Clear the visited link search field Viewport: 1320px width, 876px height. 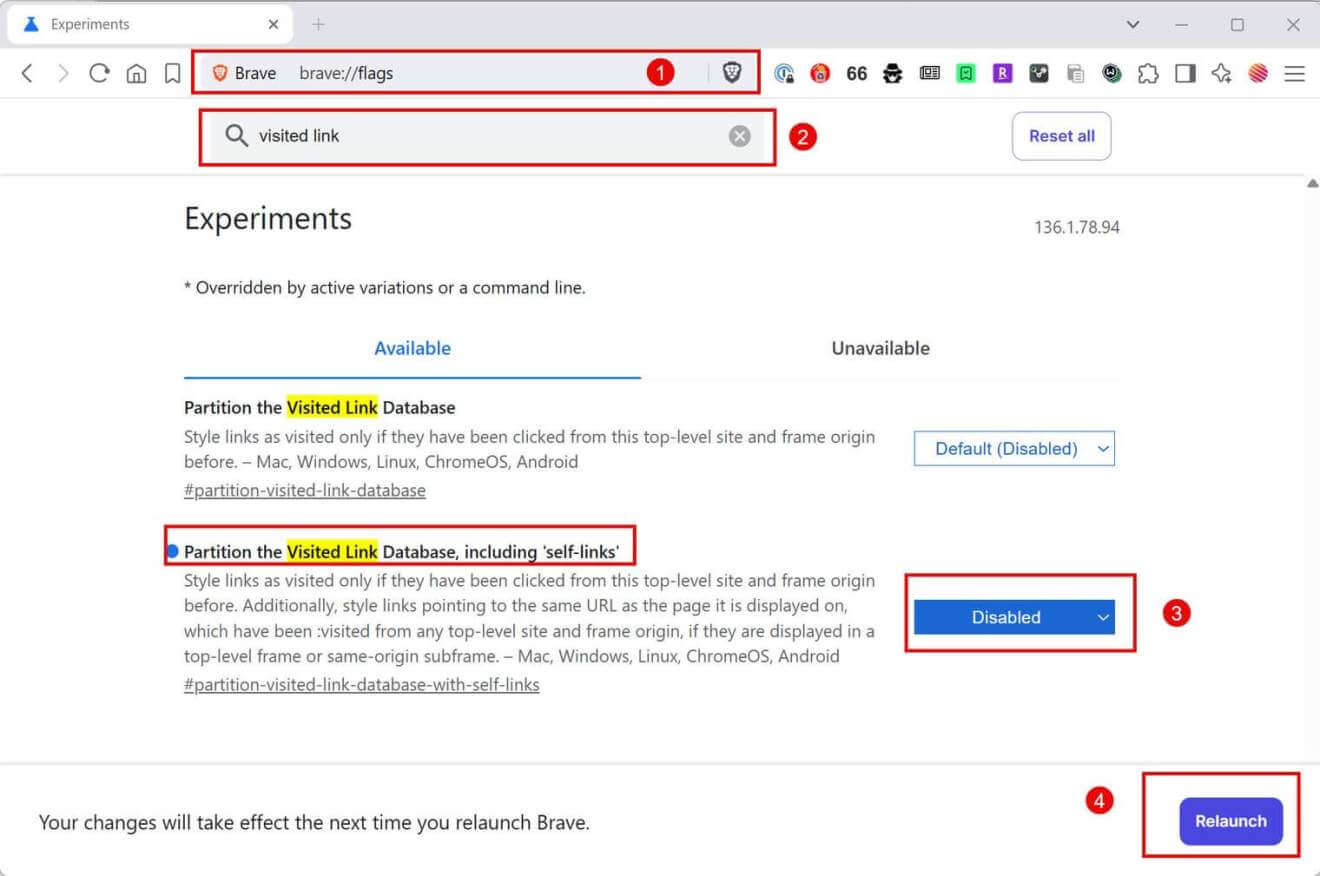(x=739, y=136)
